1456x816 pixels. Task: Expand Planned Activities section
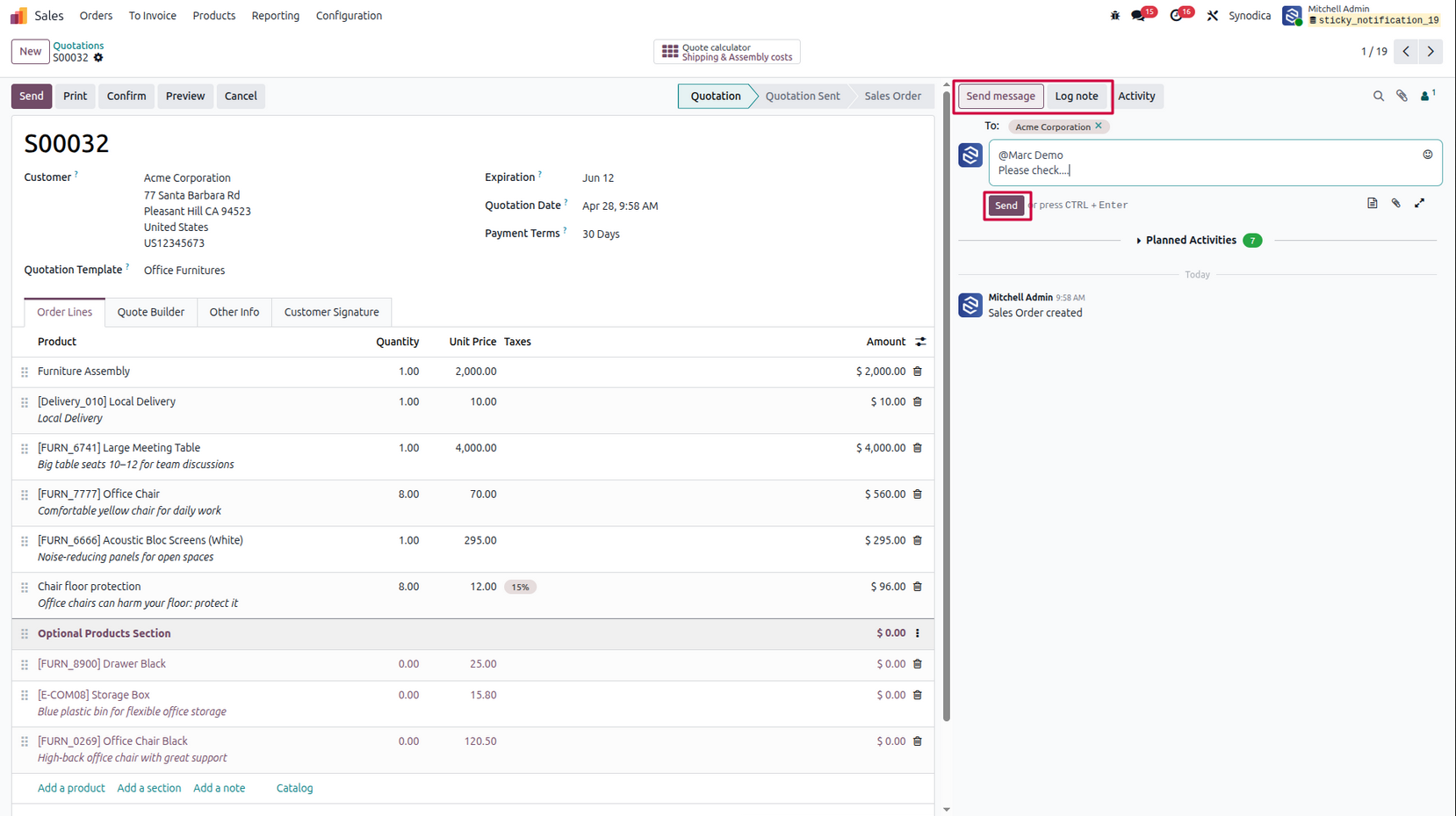tap(1186, 241)
